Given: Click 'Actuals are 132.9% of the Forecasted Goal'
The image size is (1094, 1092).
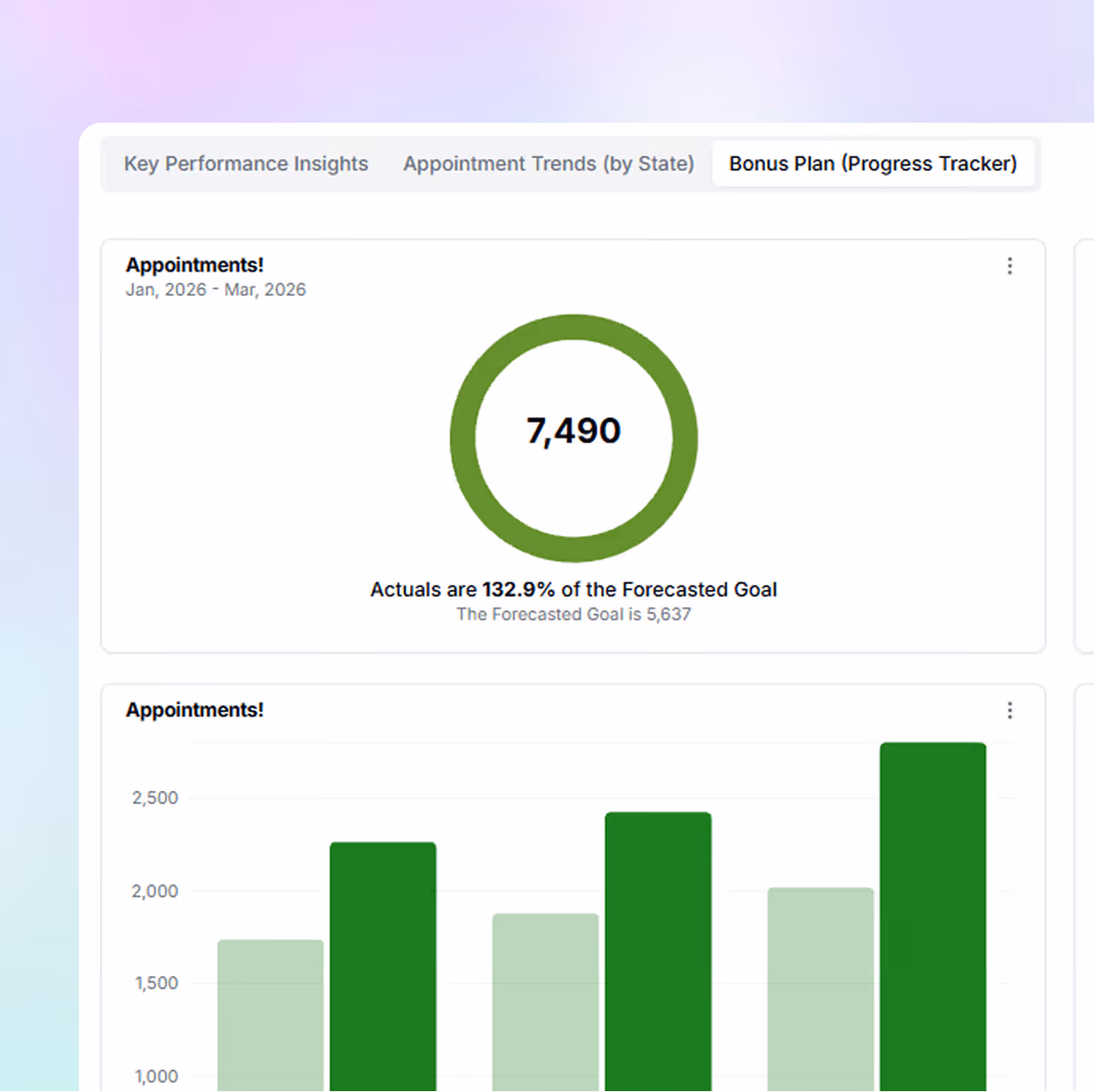Looking at the screenshot, I should click(x=574, y=590).
